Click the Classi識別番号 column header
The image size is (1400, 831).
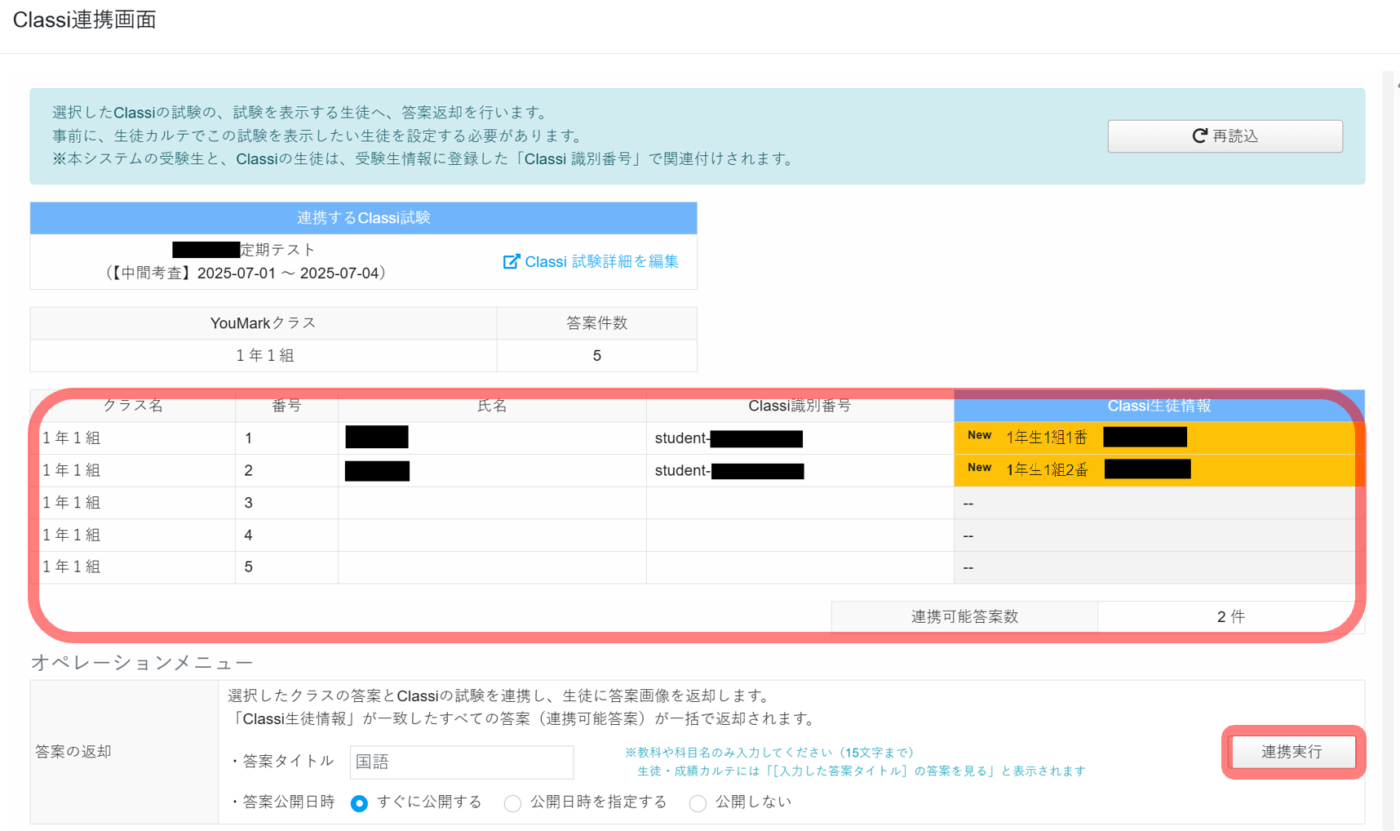(x=800, y=406)
